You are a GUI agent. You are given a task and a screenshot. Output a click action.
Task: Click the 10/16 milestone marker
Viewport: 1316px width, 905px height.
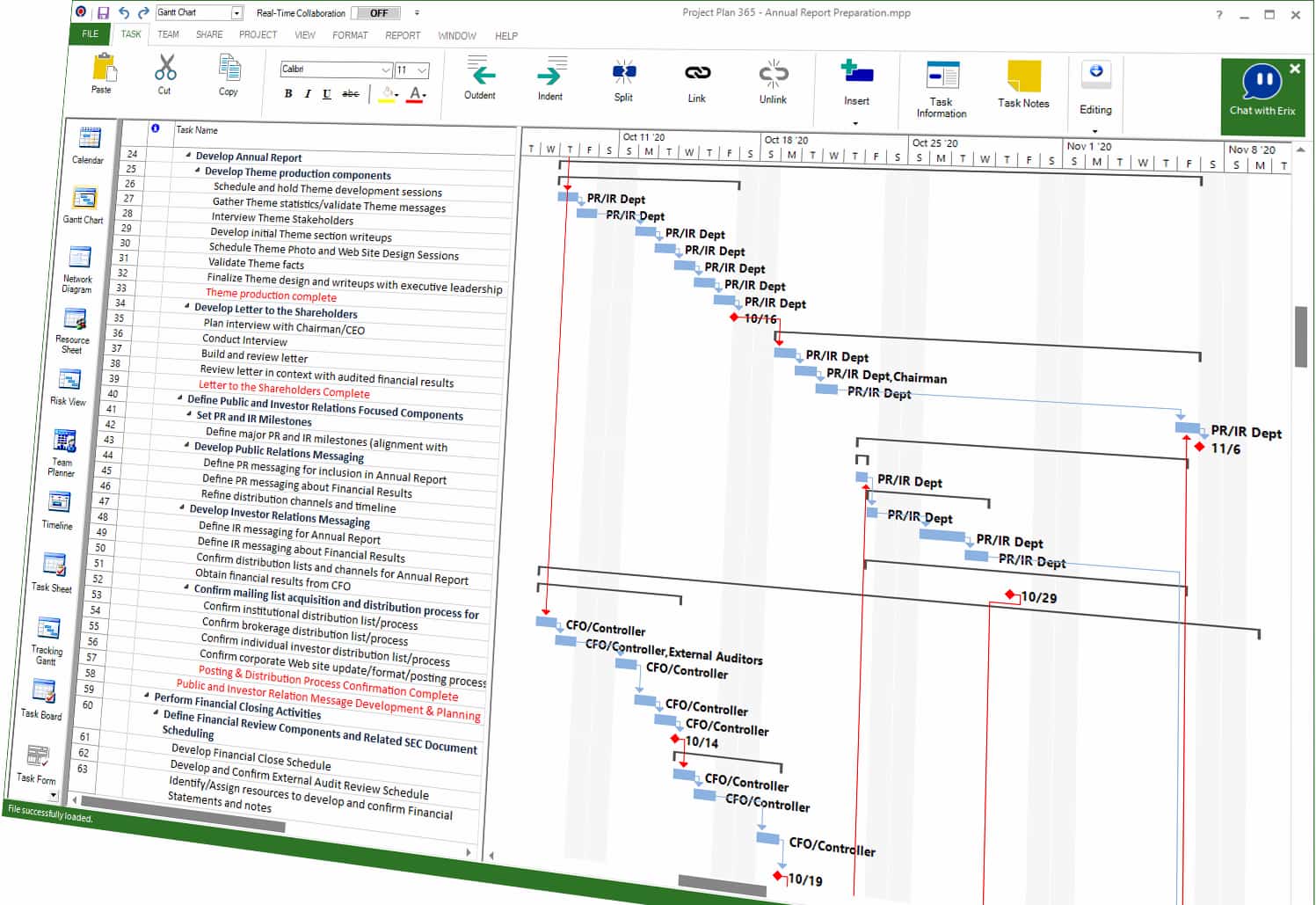pos(735,317)
